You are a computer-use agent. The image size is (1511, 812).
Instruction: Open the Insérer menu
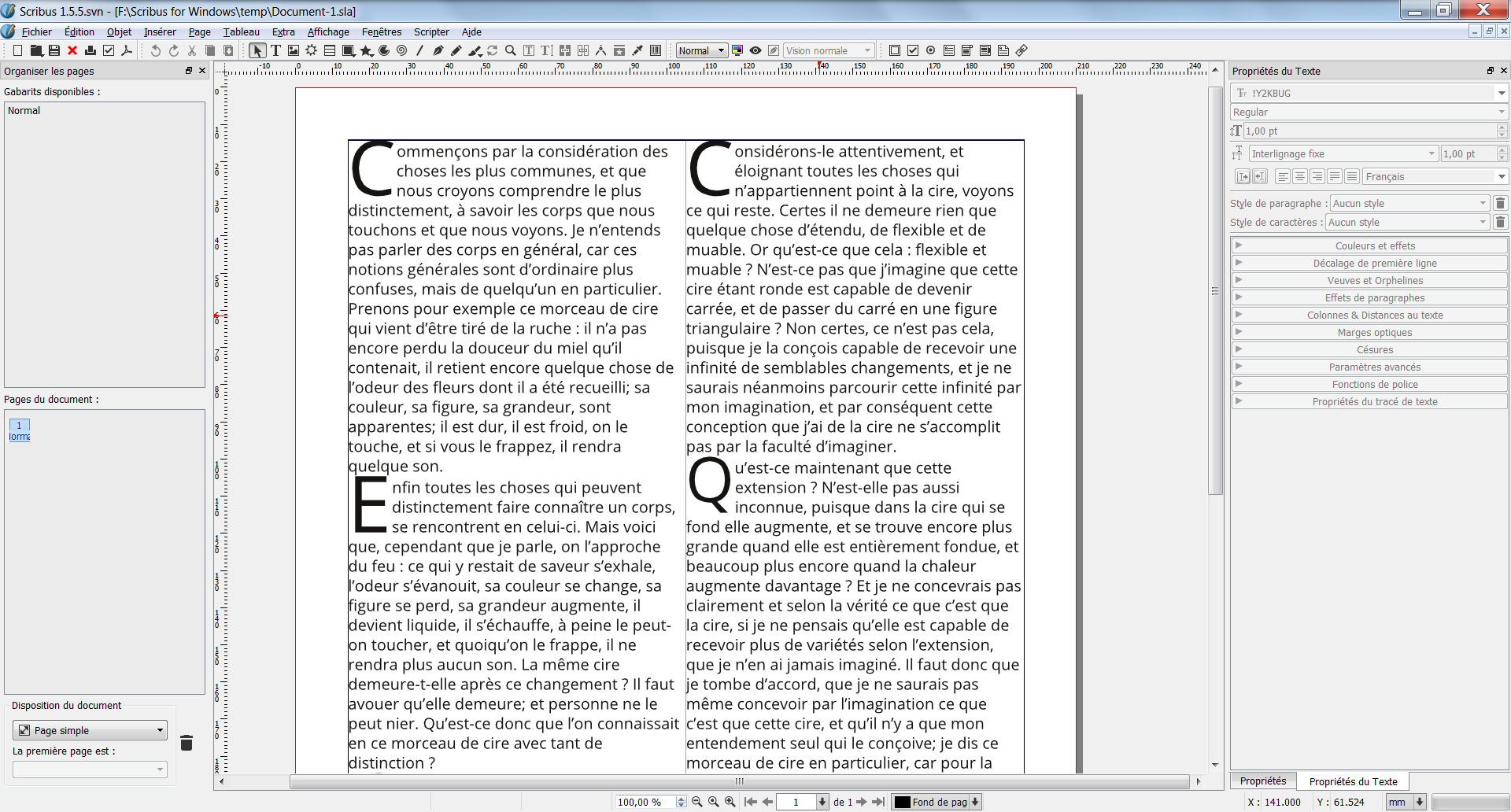pos(160,31)
